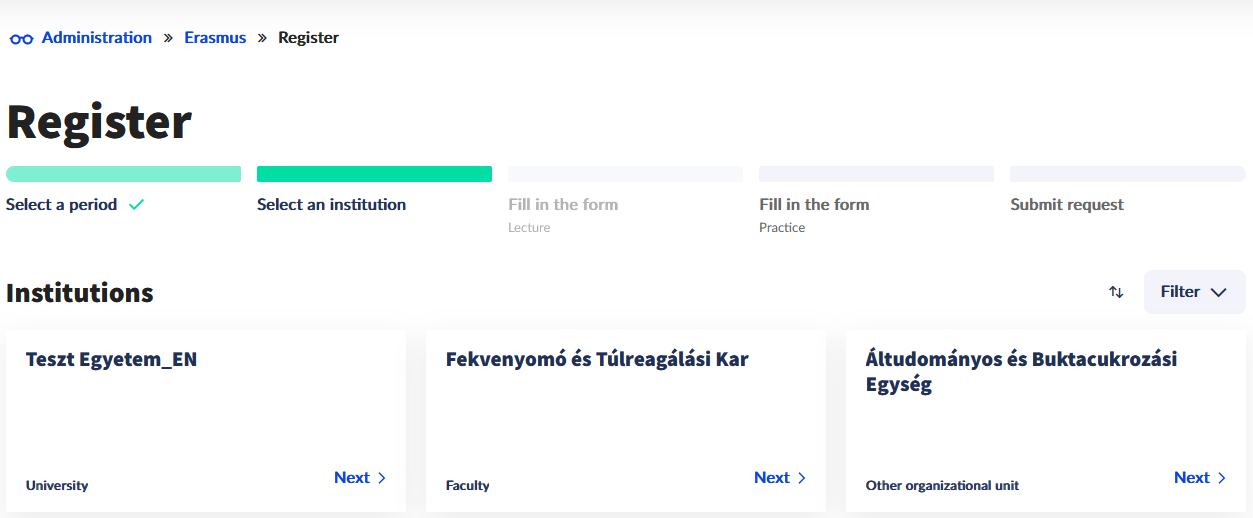Screen dimensions: 1253x518
Task: Click the glasses icon beside Administration
Action: (21, 39)
